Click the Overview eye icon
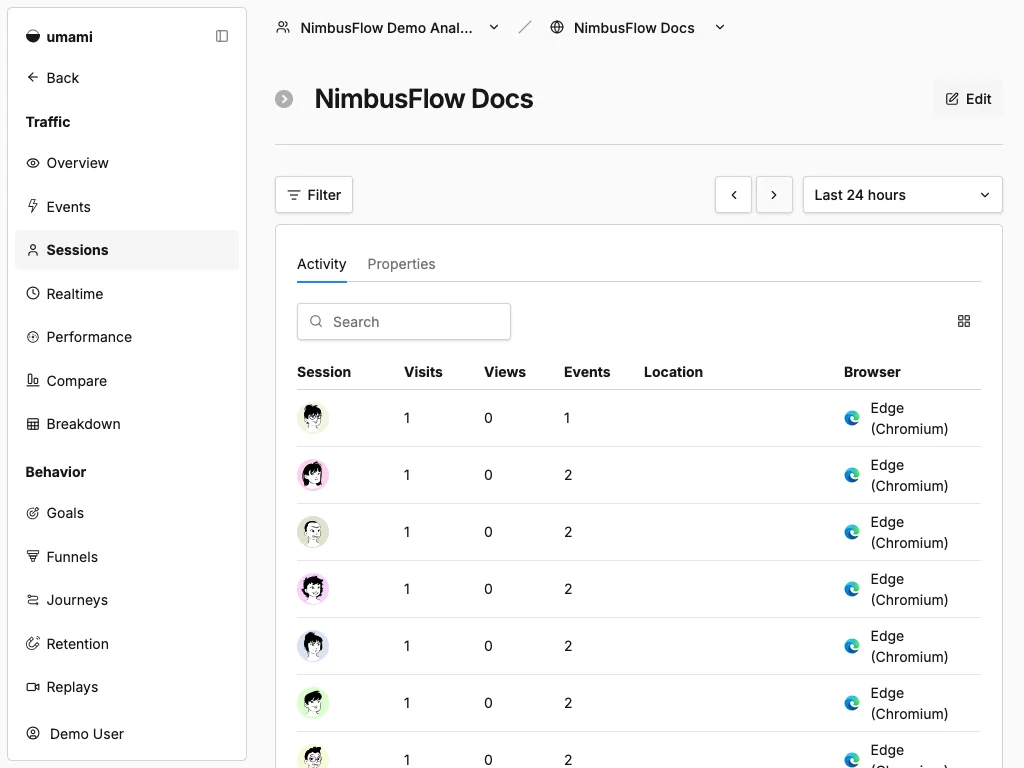The image size is (1024, 768). [x=33, y=163]
